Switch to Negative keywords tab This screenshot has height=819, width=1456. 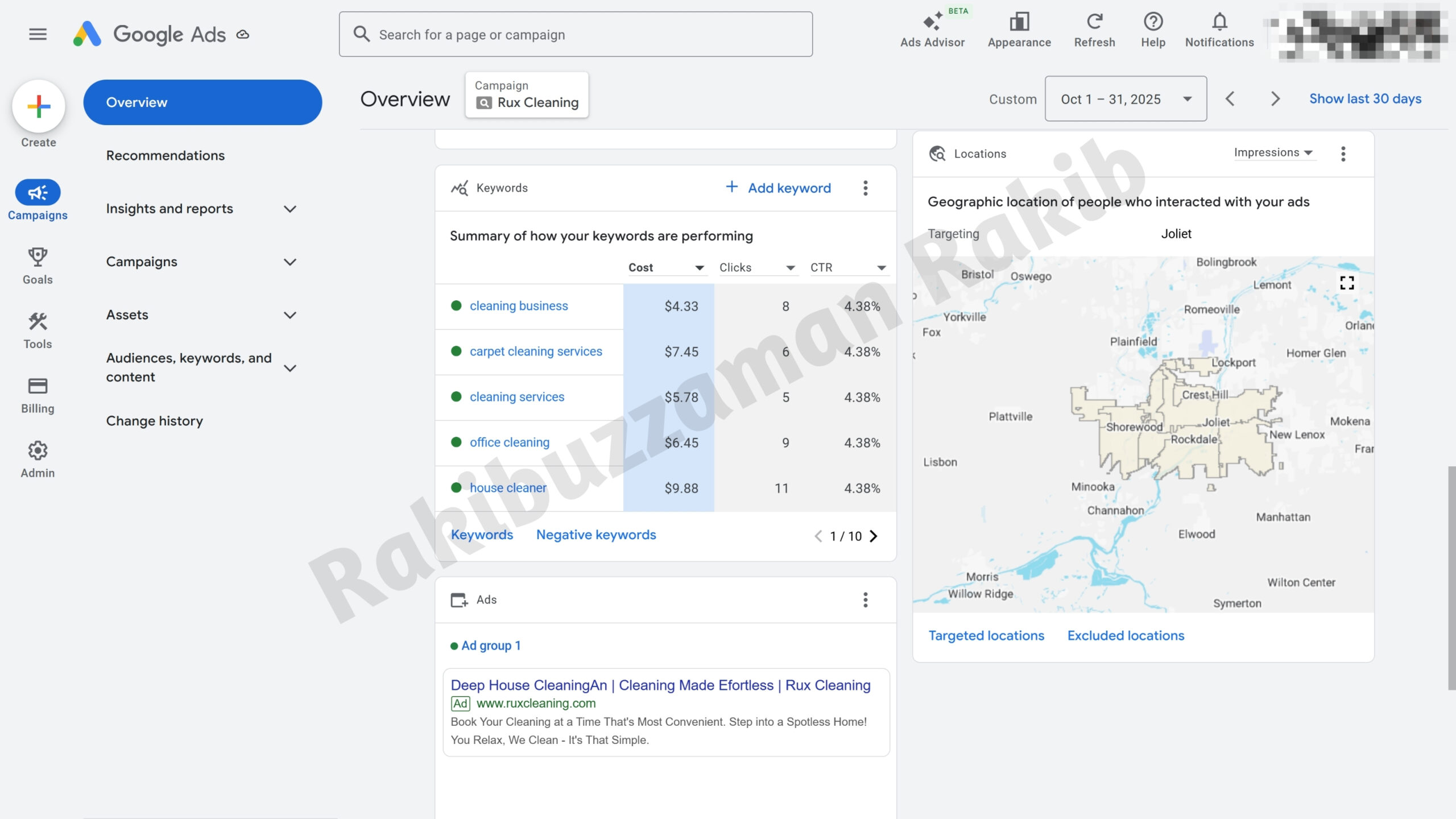(x=595, y=535)
